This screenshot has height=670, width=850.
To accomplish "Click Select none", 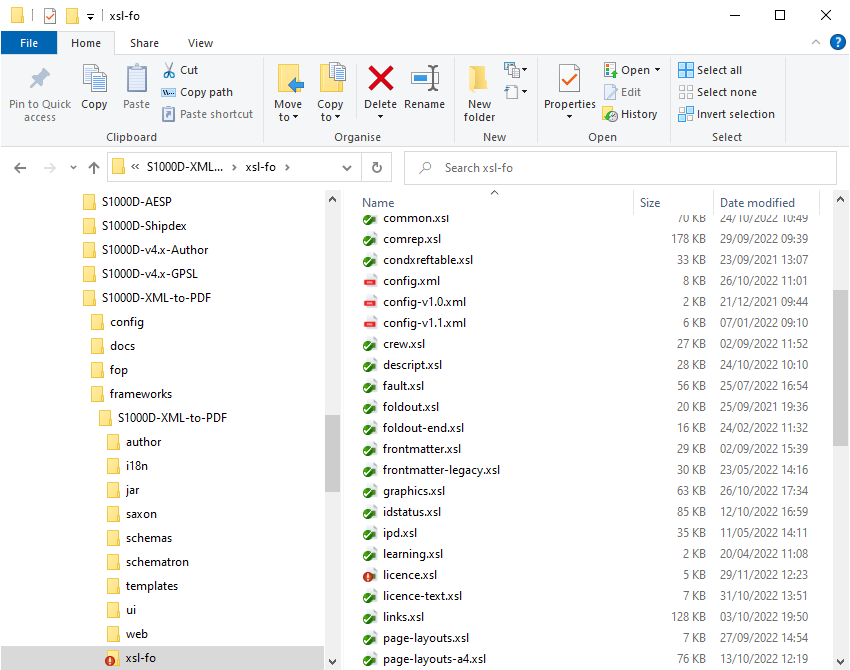I will [x=717, y=92].
